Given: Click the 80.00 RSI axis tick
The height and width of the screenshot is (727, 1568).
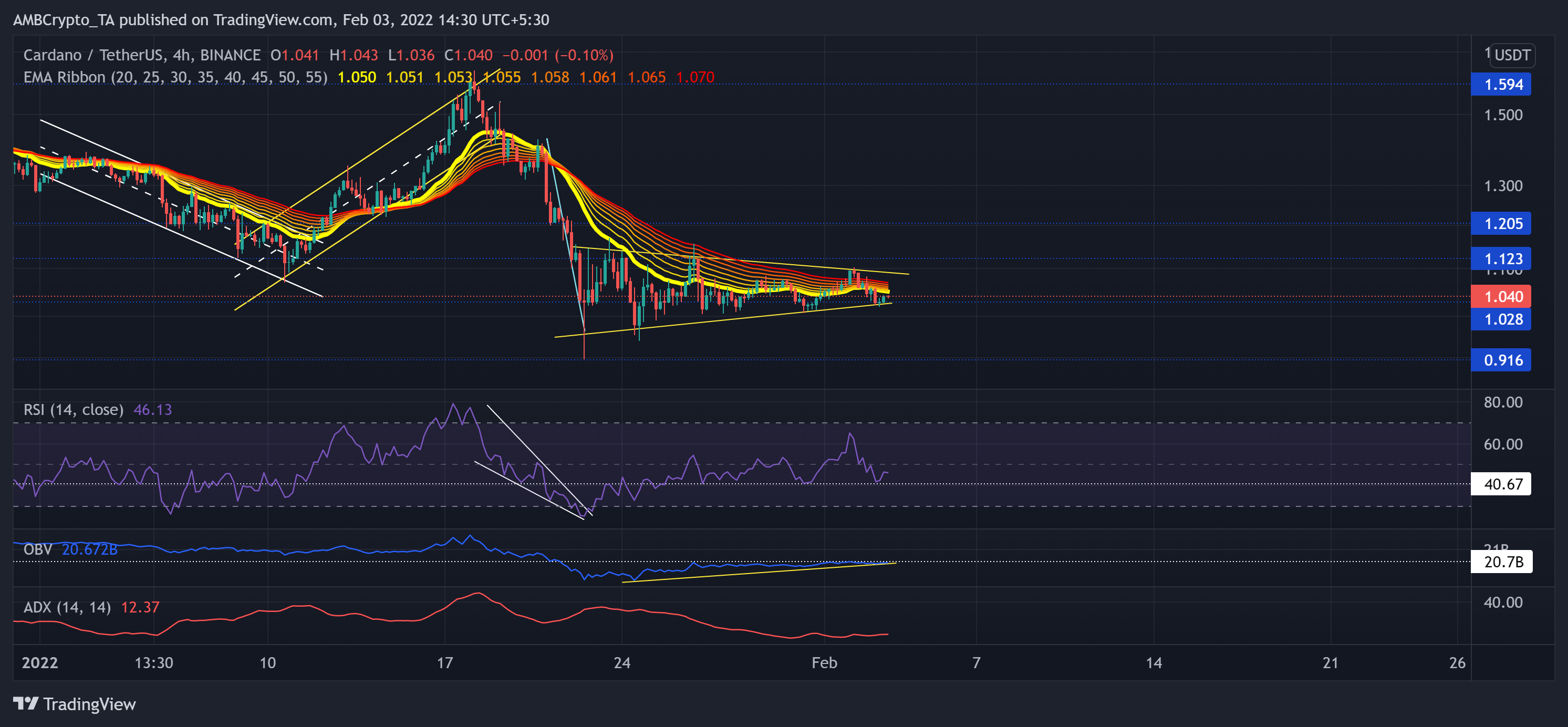Looking at the screenshot, I should 1503,402.
